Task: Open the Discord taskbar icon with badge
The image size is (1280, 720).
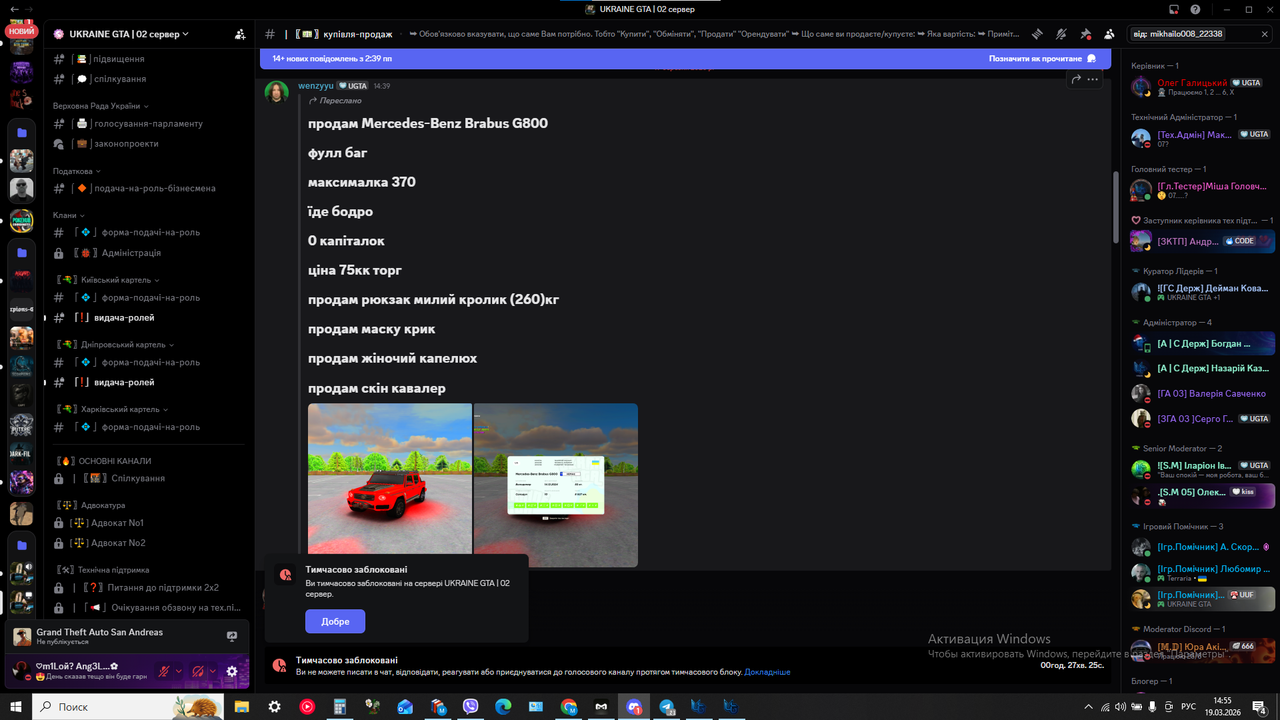Action: point(634,706)
